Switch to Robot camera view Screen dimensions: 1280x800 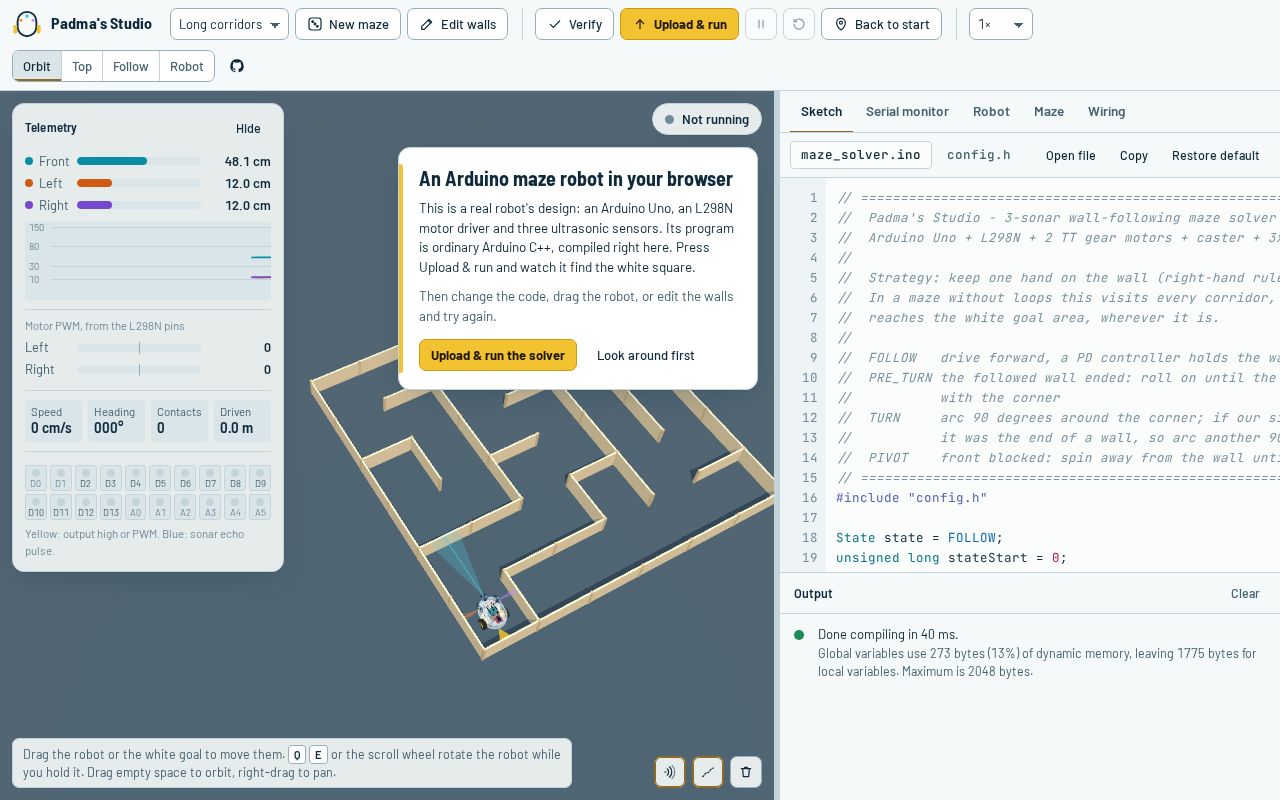(x=187, y=66)
